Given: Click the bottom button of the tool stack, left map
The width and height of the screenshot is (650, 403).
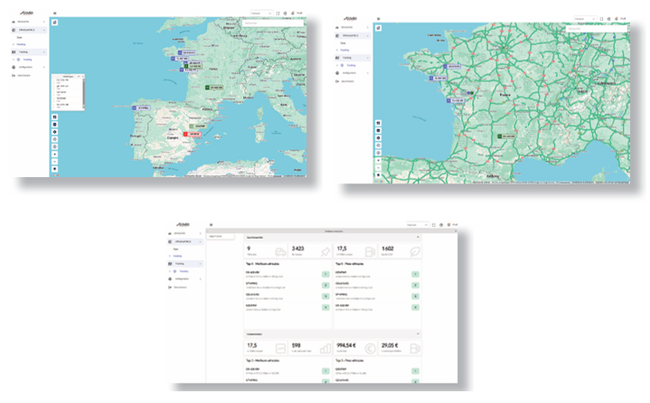Looking at the screenshot, I should click(x=55, y=169).
